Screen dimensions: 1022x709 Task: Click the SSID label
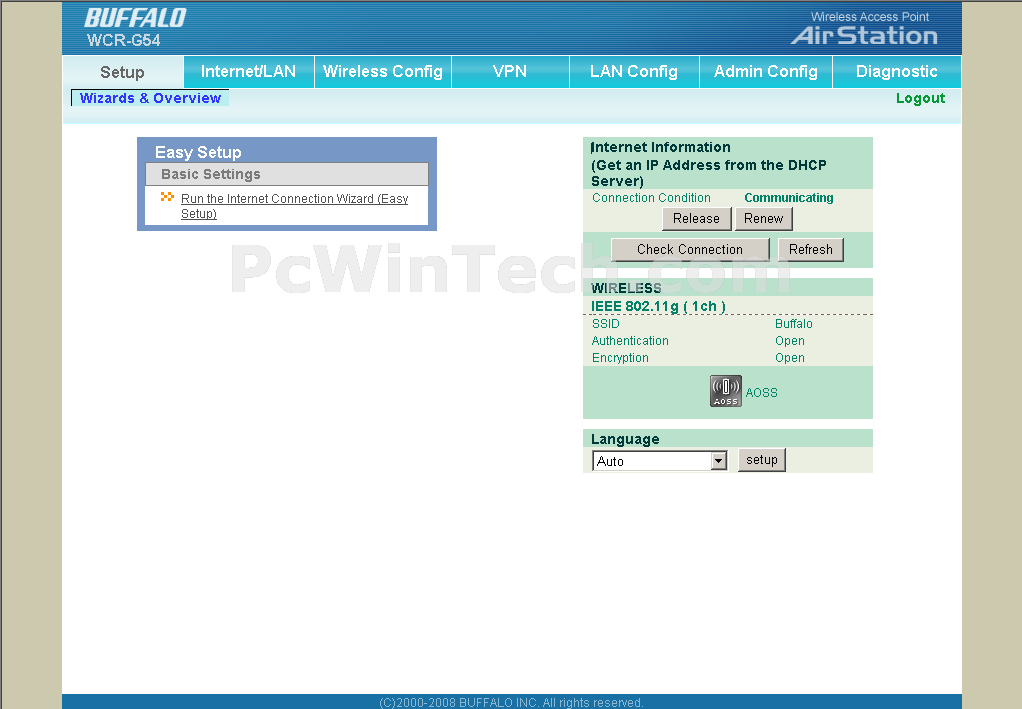click(606, 324)
